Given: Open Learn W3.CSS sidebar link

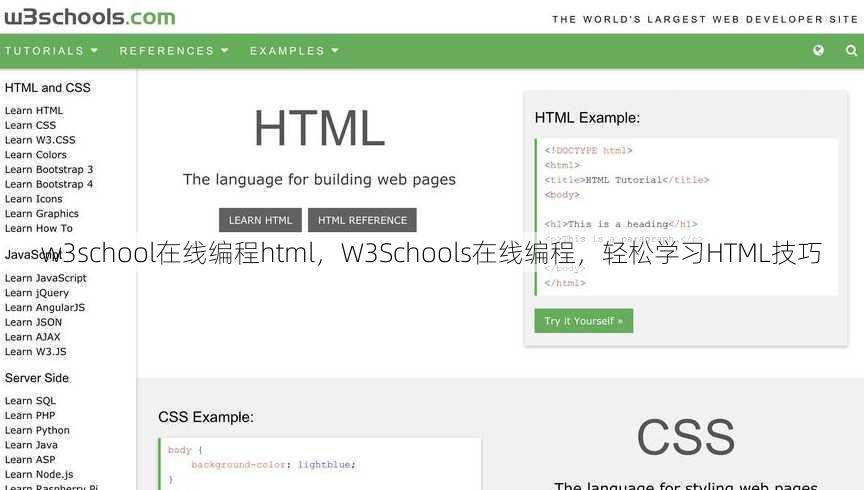Looking at the screenshot, I should (x=40, y=140).
